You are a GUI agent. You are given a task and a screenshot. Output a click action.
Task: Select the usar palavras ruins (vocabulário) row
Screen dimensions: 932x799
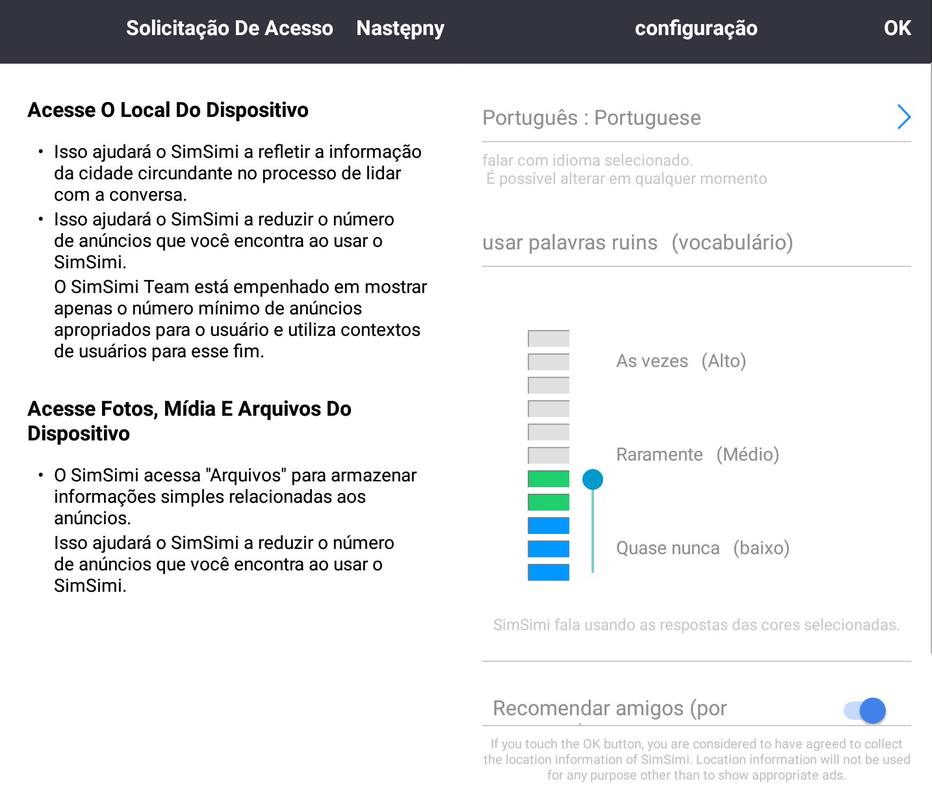637,243
